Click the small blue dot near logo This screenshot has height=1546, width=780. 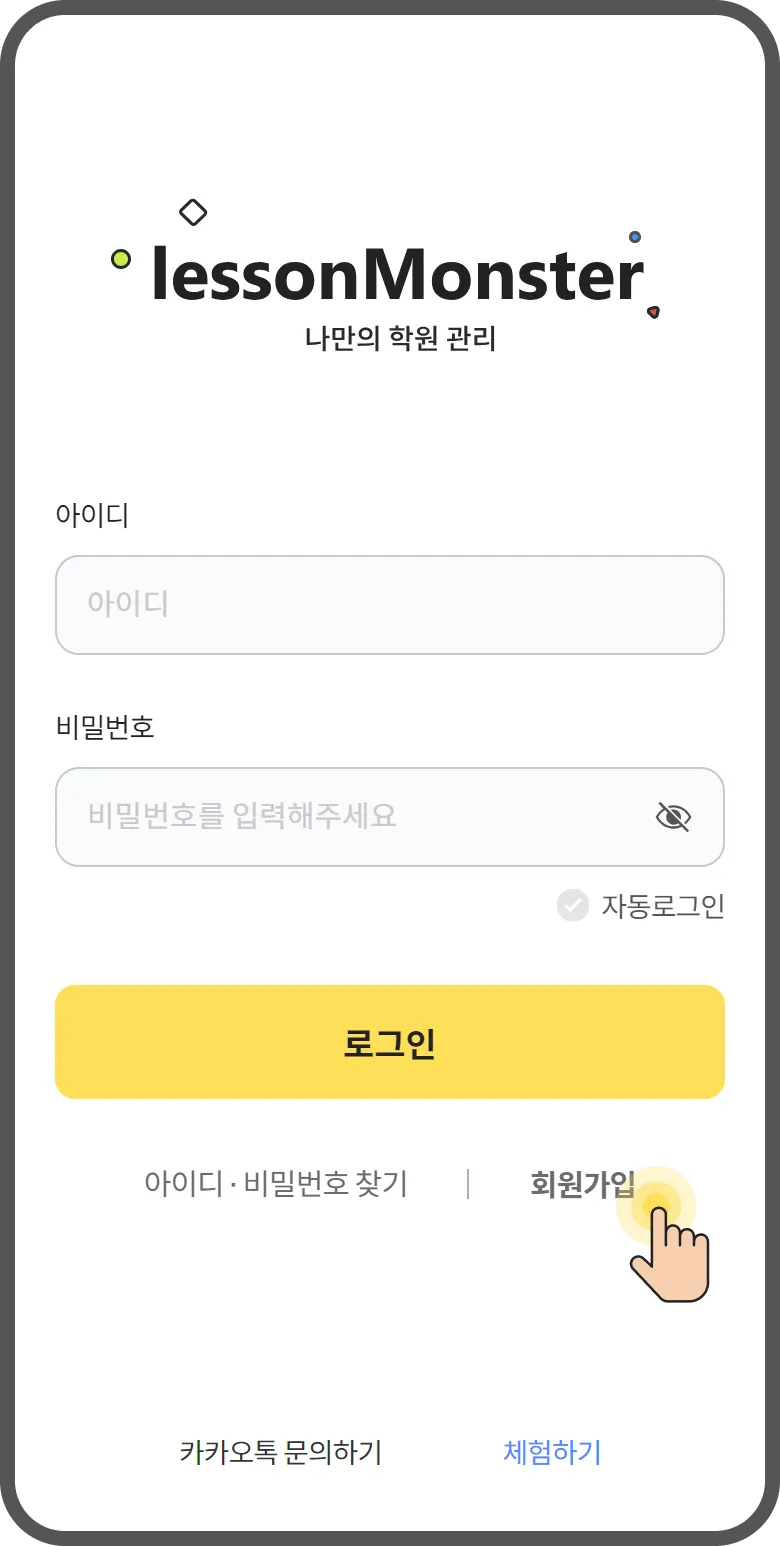coord(635,237)
